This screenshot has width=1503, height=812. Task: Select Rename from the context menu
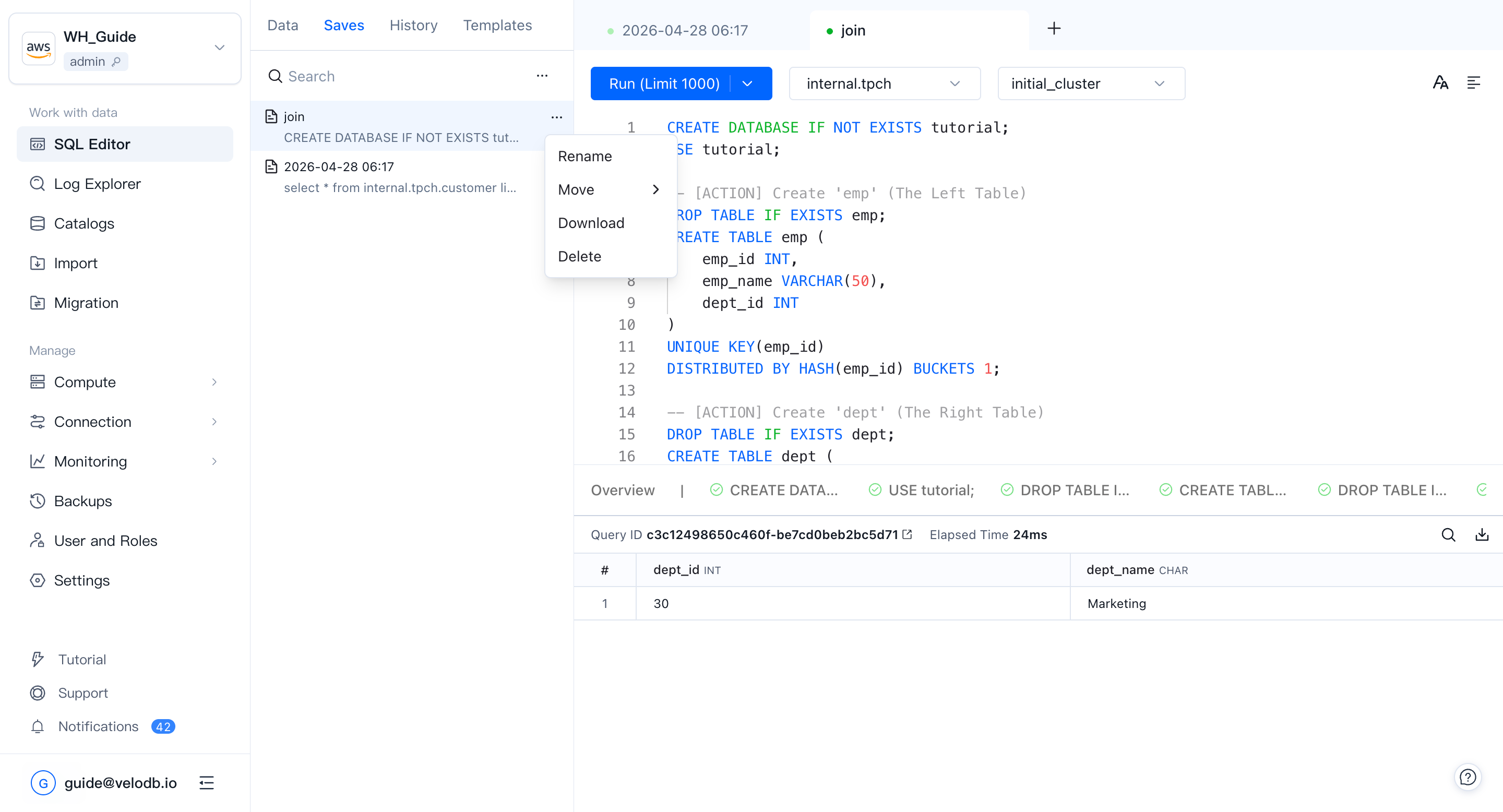pyautogui.click(x=584, y=156)
